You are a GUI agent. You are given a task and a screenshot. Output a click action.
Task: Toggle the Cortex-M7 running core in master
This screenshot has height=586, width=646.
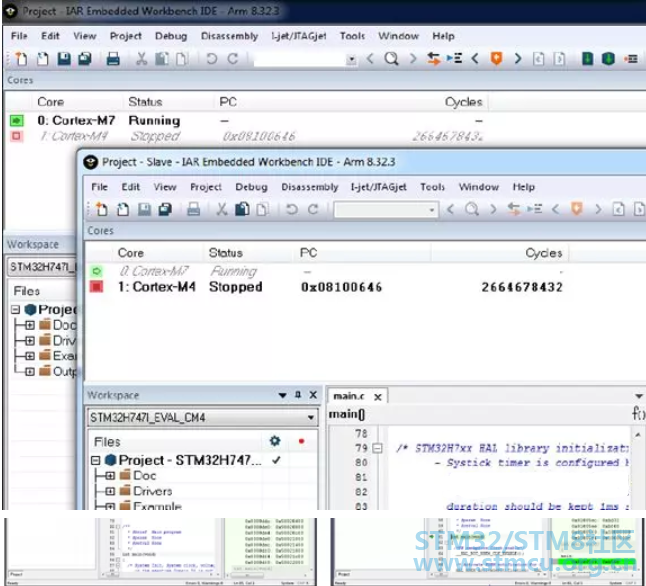pyautogui.click(x=17, y=120)
